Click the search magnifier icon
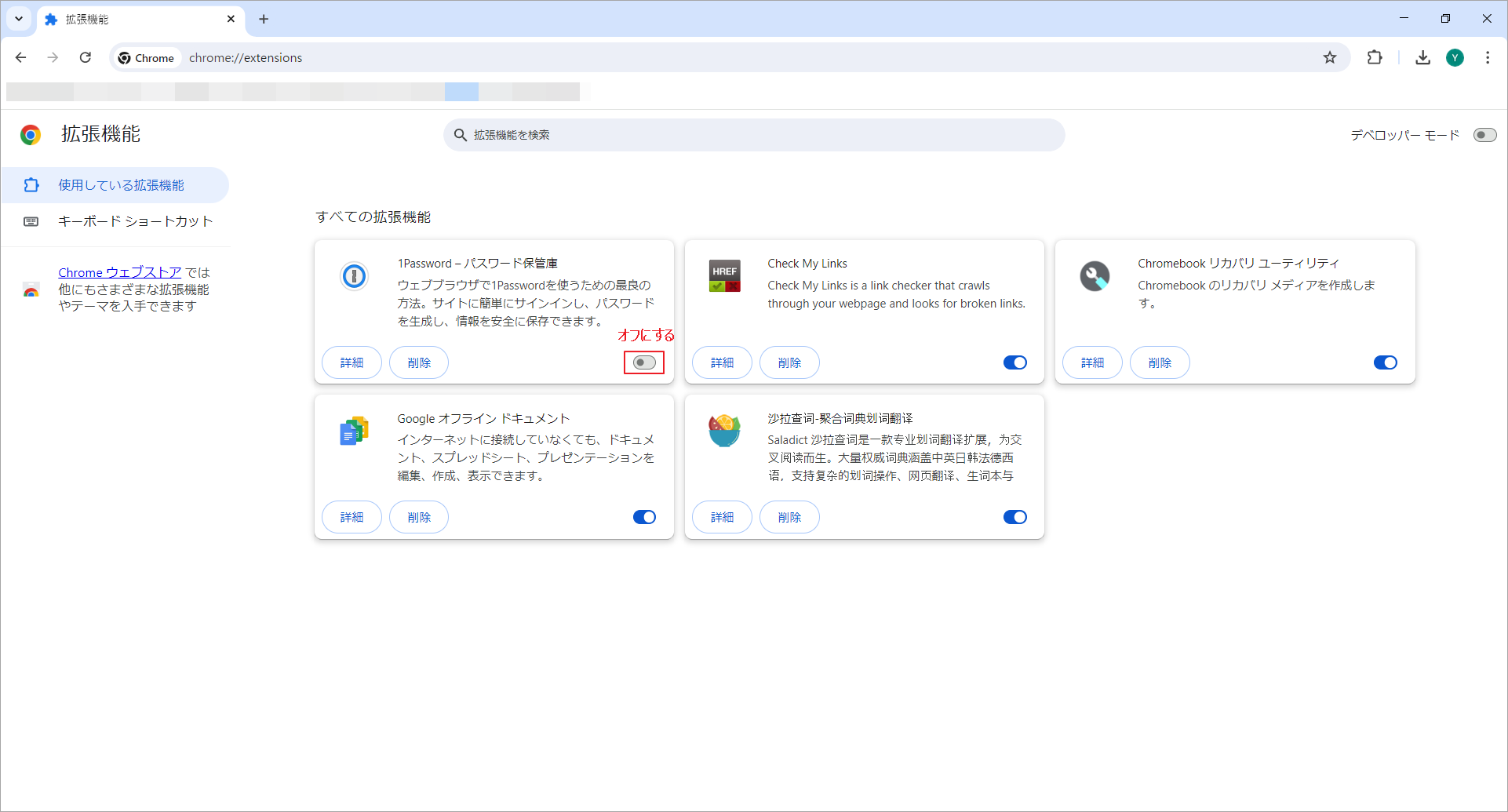The image size is (1508, 812). (461, 135)
